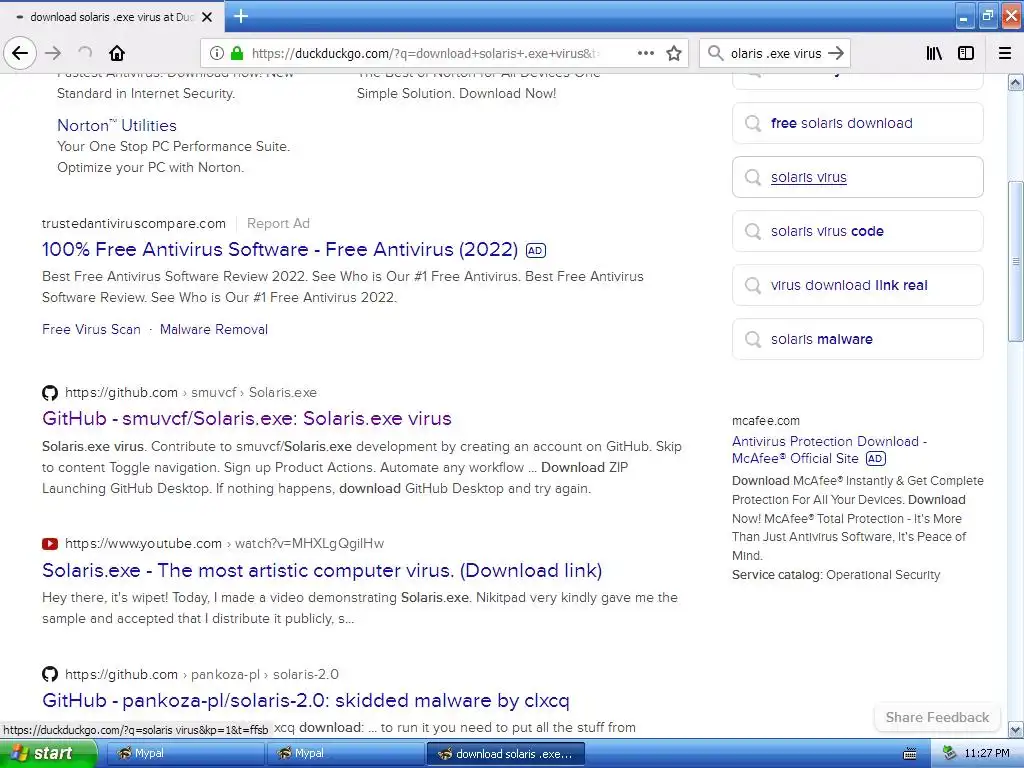1024x768 pixels.
Task: Click the 11:27 PM clock
Action: pos(987,753)
